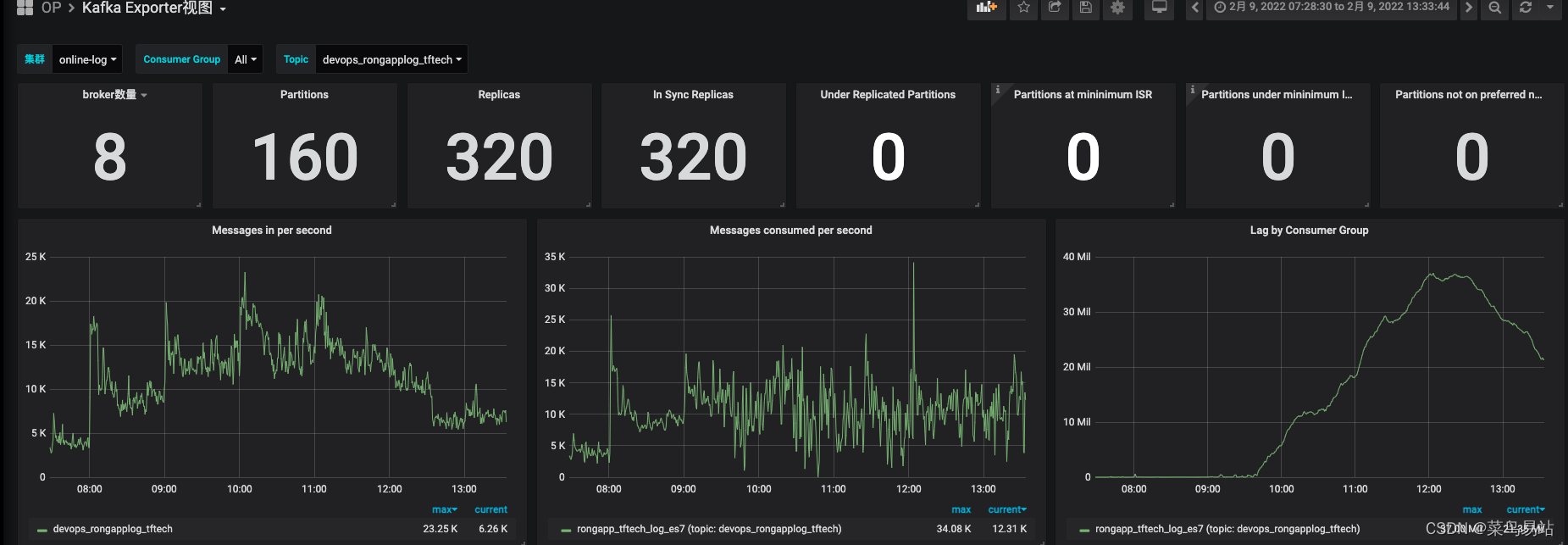This screenshot has width=1568, height=545.
Task: Shift time range backward
Action: pos(1194,8)
